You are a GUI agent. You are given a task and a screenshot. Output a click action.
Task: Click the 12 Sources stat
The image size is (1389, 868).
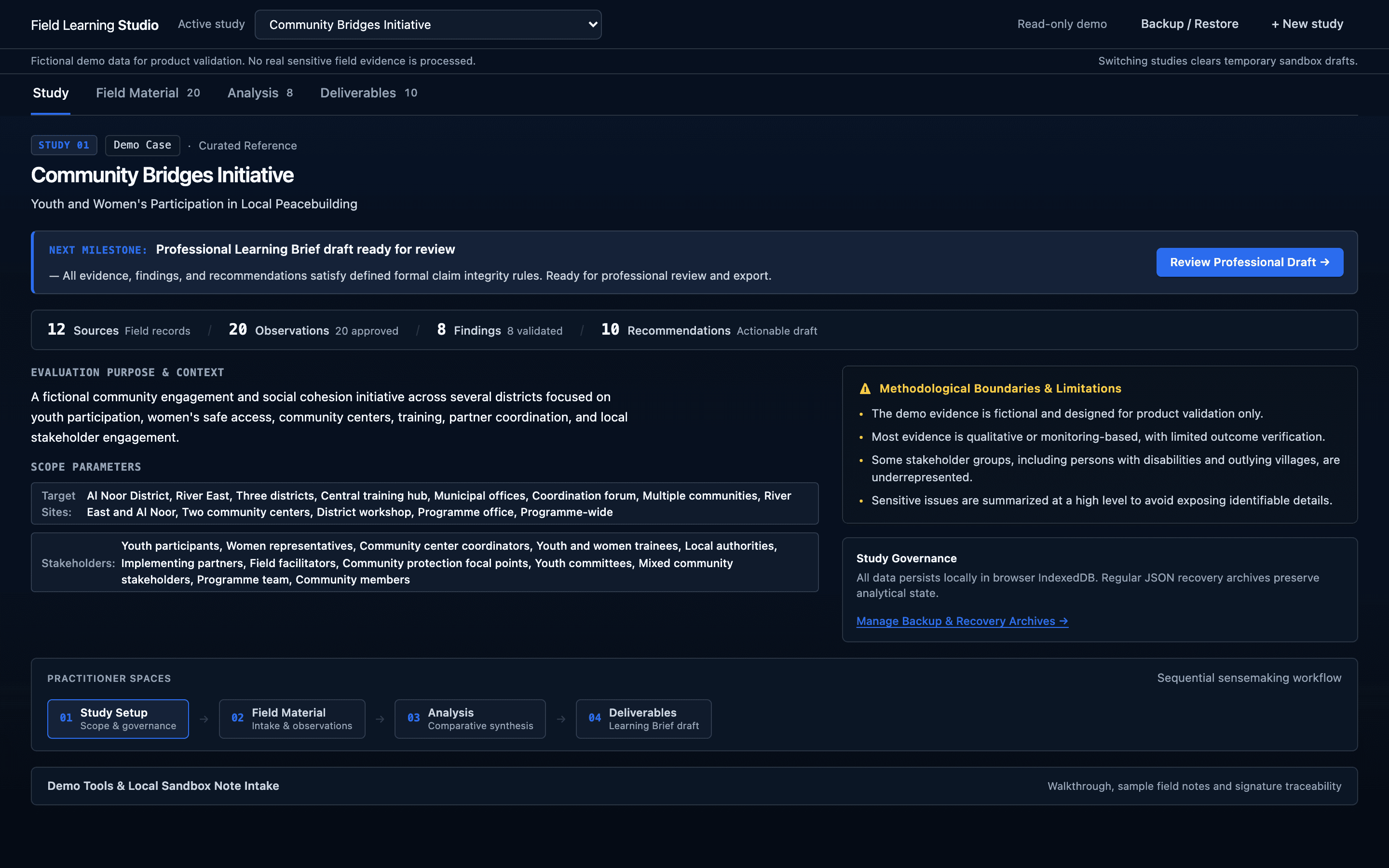(118, 330)
